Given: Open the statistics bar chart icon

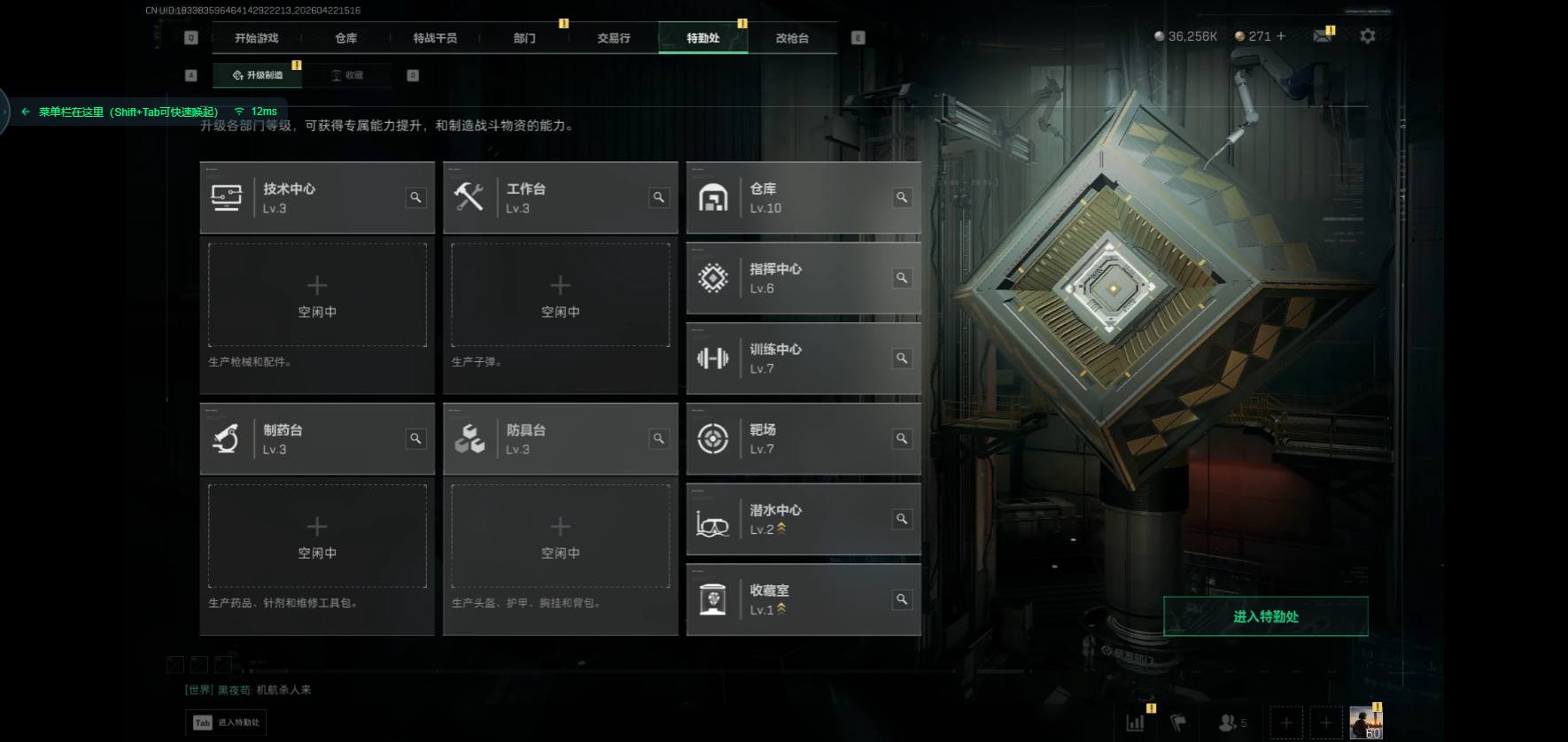Looking at the screenshot, I should tap(1135, 723).
